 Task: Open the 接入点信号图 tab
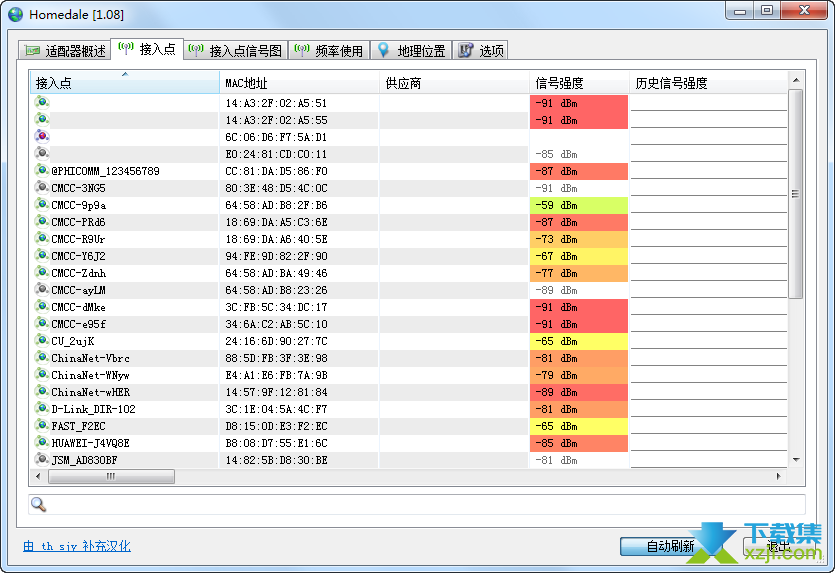click(x=236, y=51)
